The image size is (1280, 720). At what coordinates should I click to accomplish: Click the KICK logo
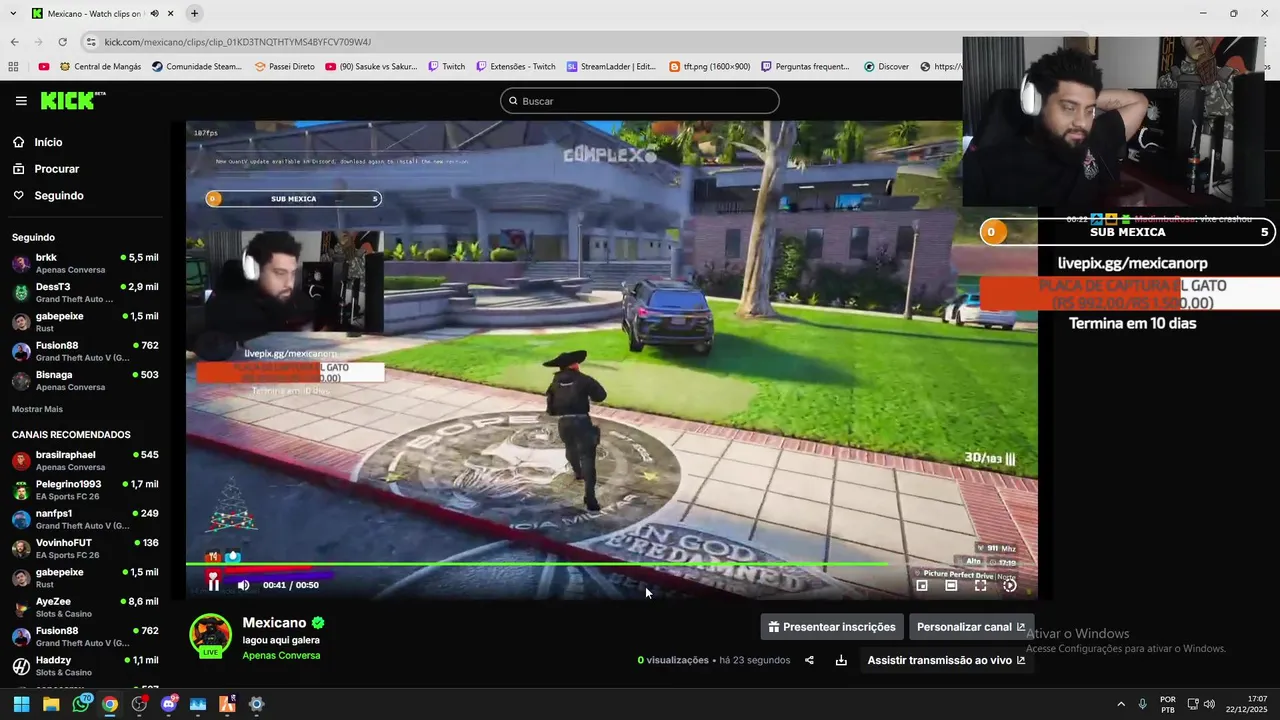tap(72, 100)
